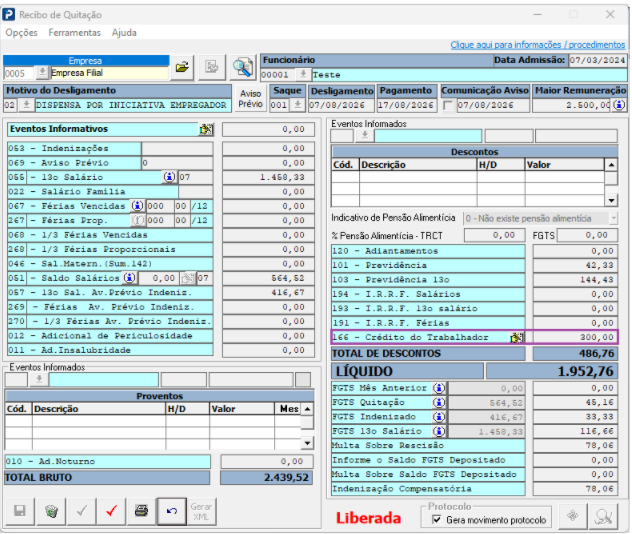The width and height of the screenshot is (632, 534).
Task: Click info icon on Férias Vencidas row
Action: (x=137, y=206)
